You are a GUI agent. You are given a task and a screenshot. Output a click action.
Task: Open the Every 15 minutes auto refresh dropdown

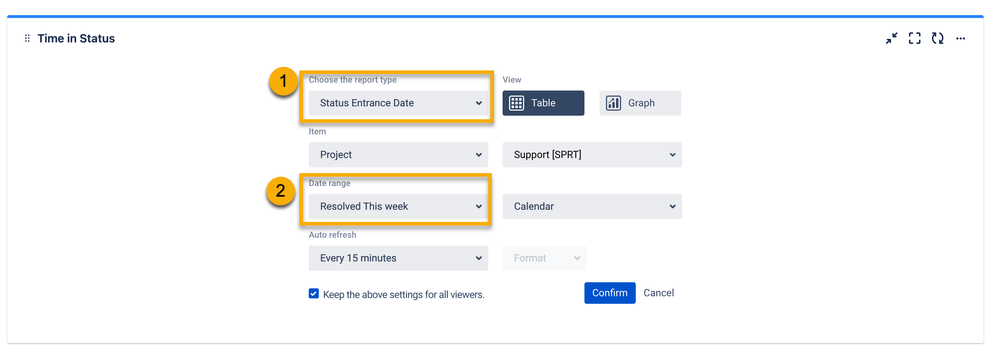click(398, 258)
